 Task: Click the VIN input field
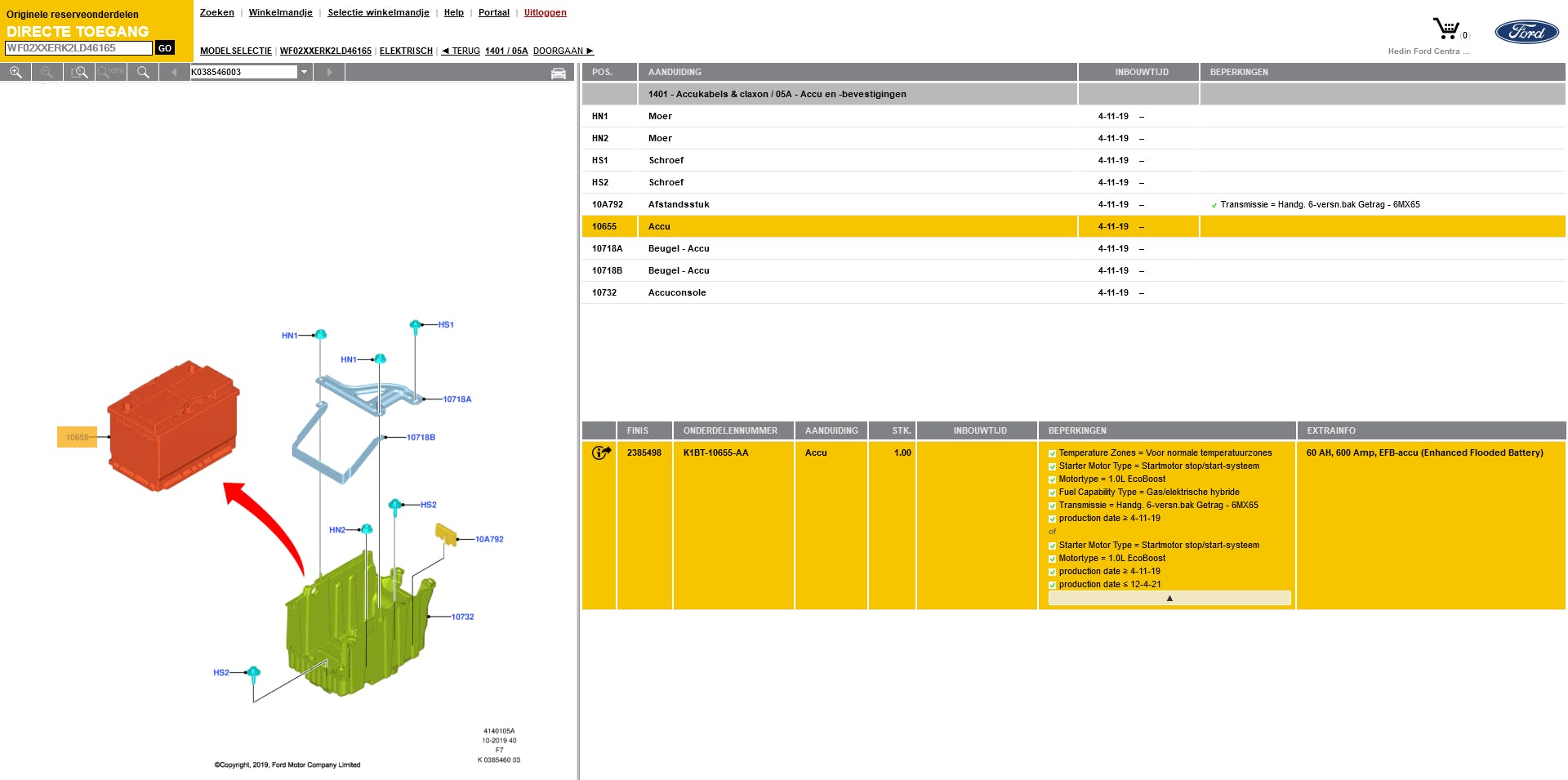pos(78,48)
